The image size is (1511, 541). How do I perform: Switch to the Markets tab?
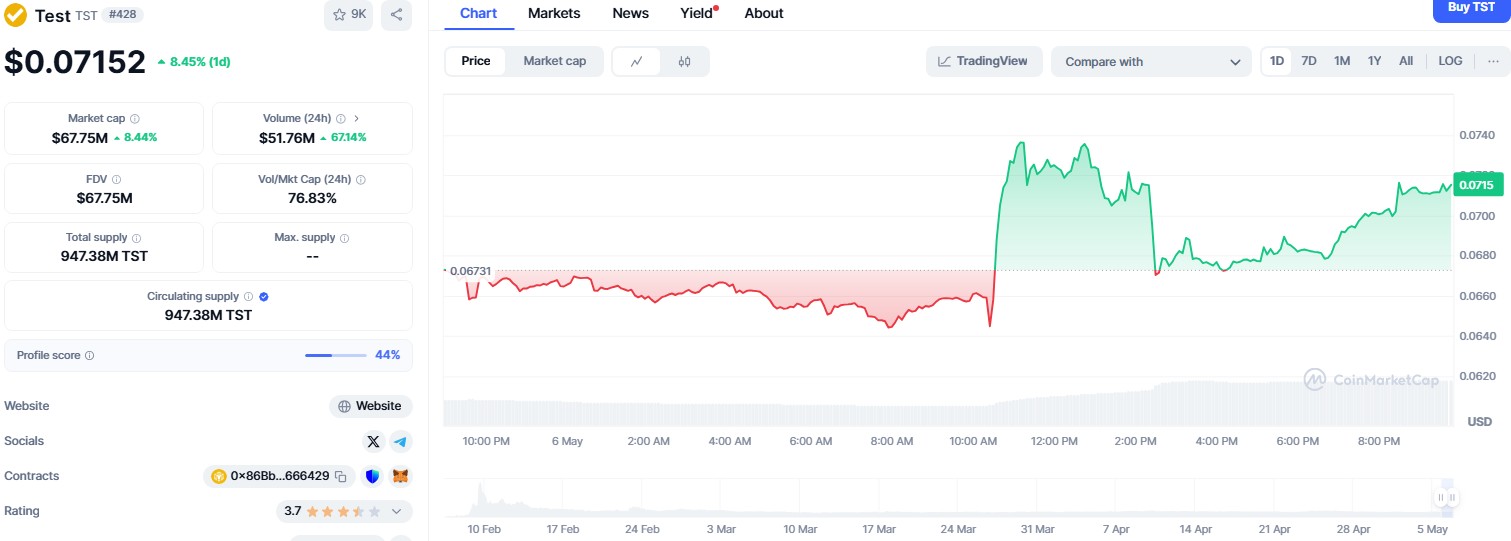click(x=554, y=13)
